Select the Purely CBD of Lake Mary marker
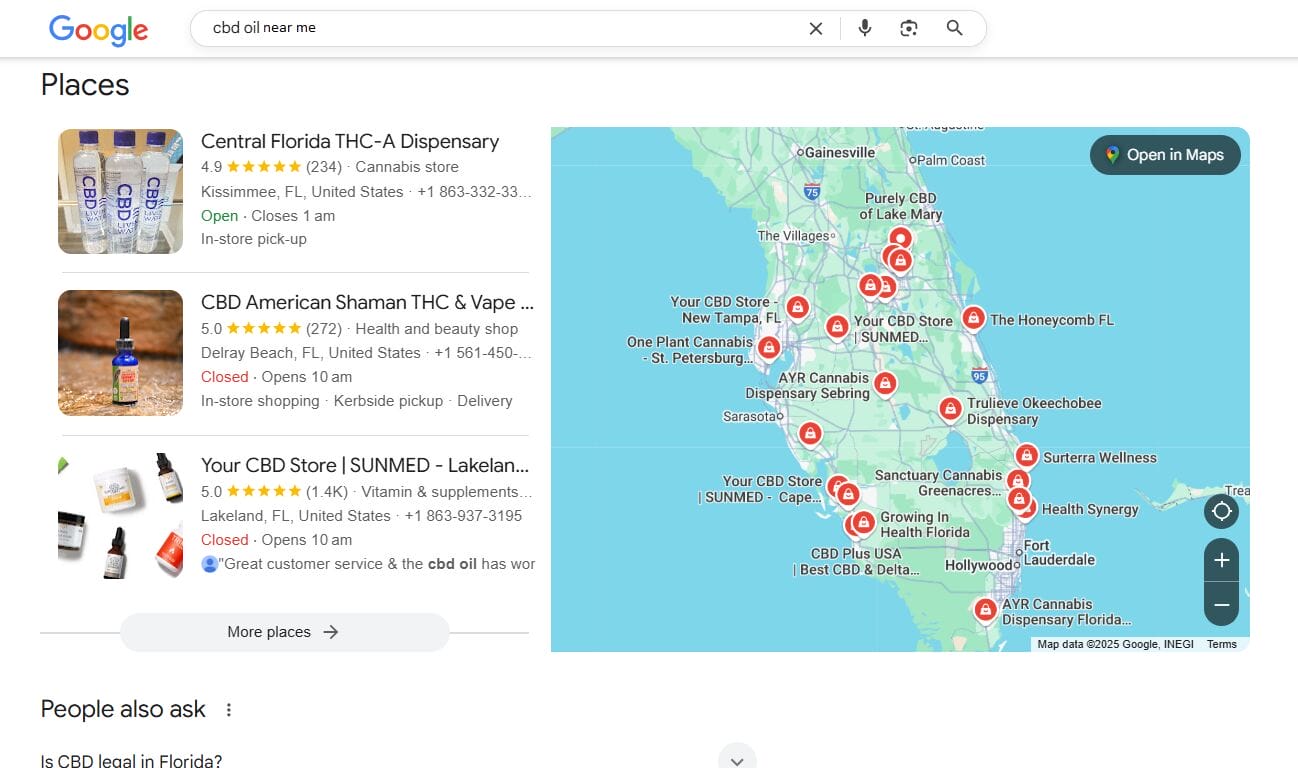This screenshot has height=768, width=1298. point(899,239)
